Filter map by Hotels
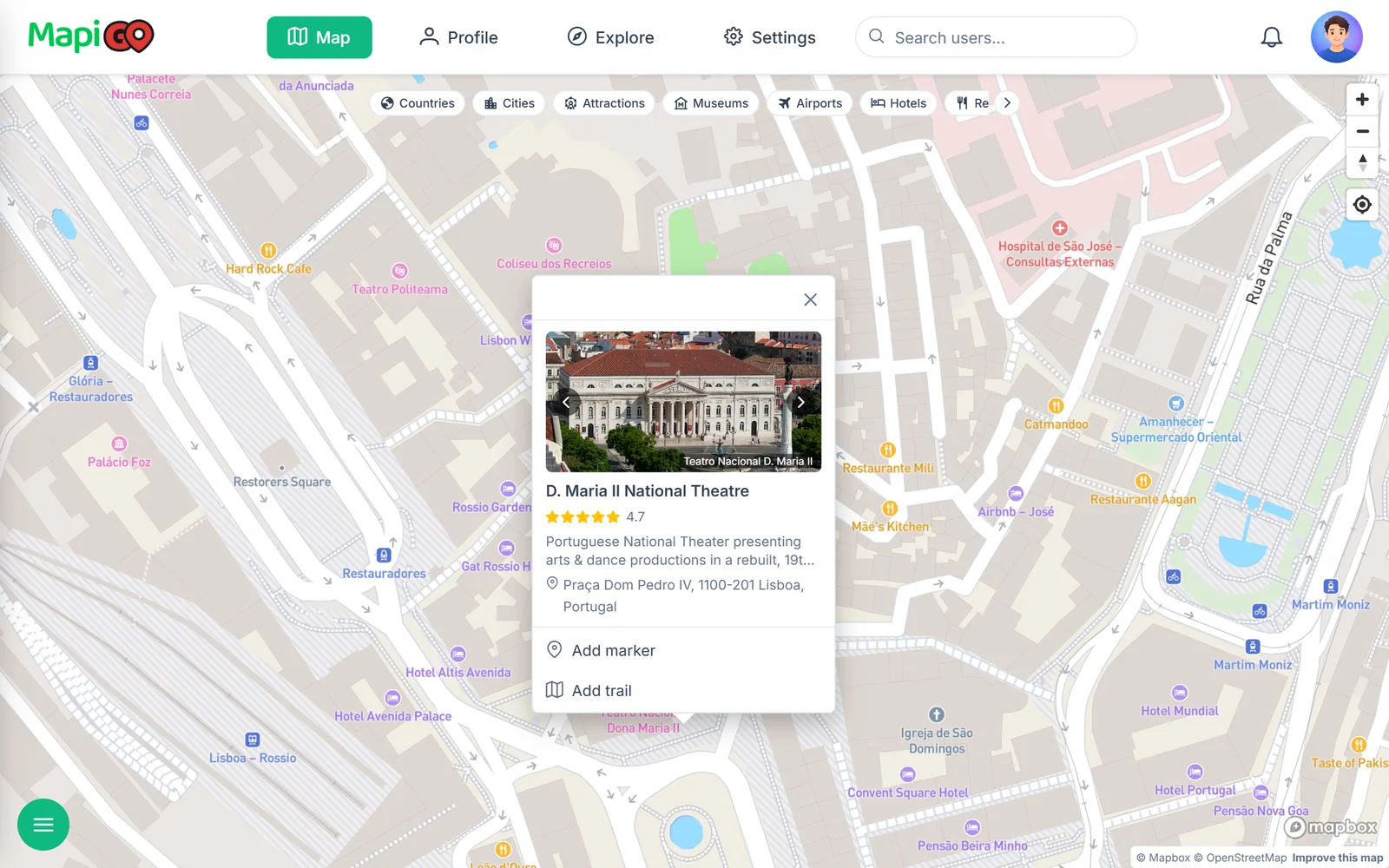 (899, 103)
